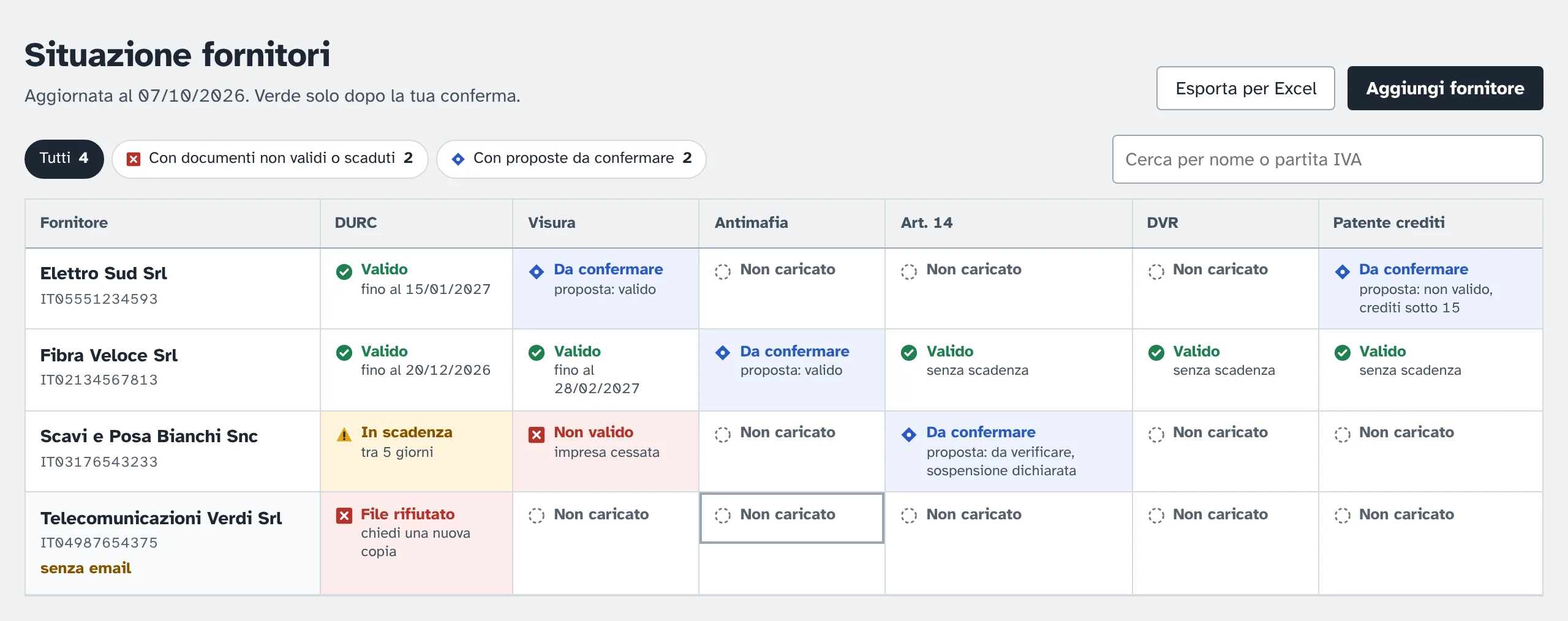Image resolution: width=1568 pixels, height=621 pixels.
Task: Filter by documenti non validi o scaduti
Action: click(x=270, y=159)
